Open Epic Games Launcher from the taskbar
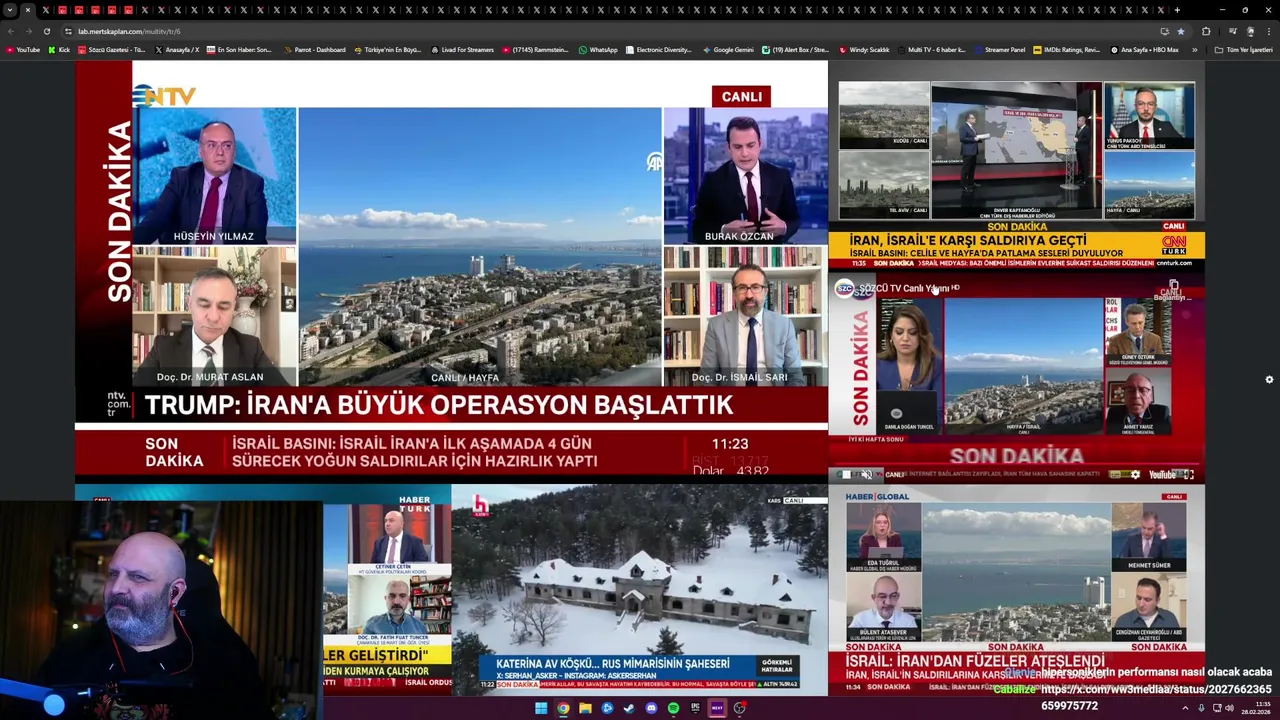This screenshot has height=720, width=1280. coord(695,708)
